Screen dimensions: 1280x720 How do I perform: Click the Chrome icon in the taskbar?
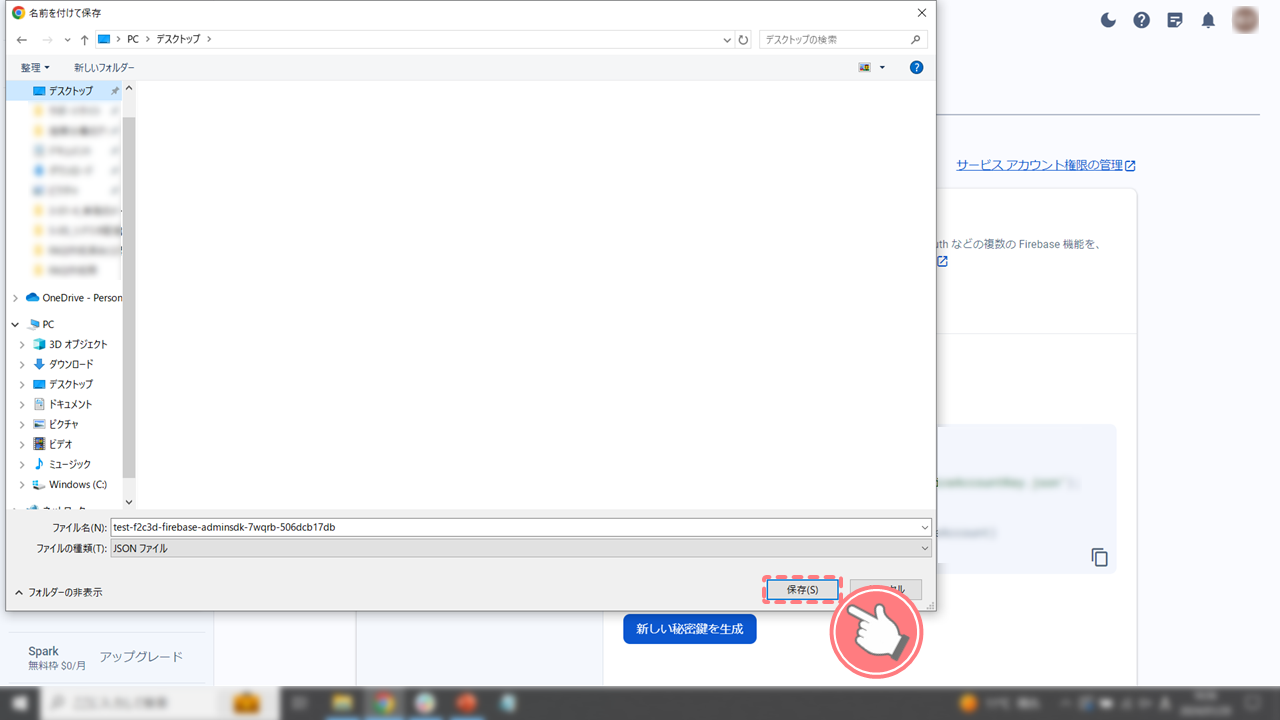383,703
